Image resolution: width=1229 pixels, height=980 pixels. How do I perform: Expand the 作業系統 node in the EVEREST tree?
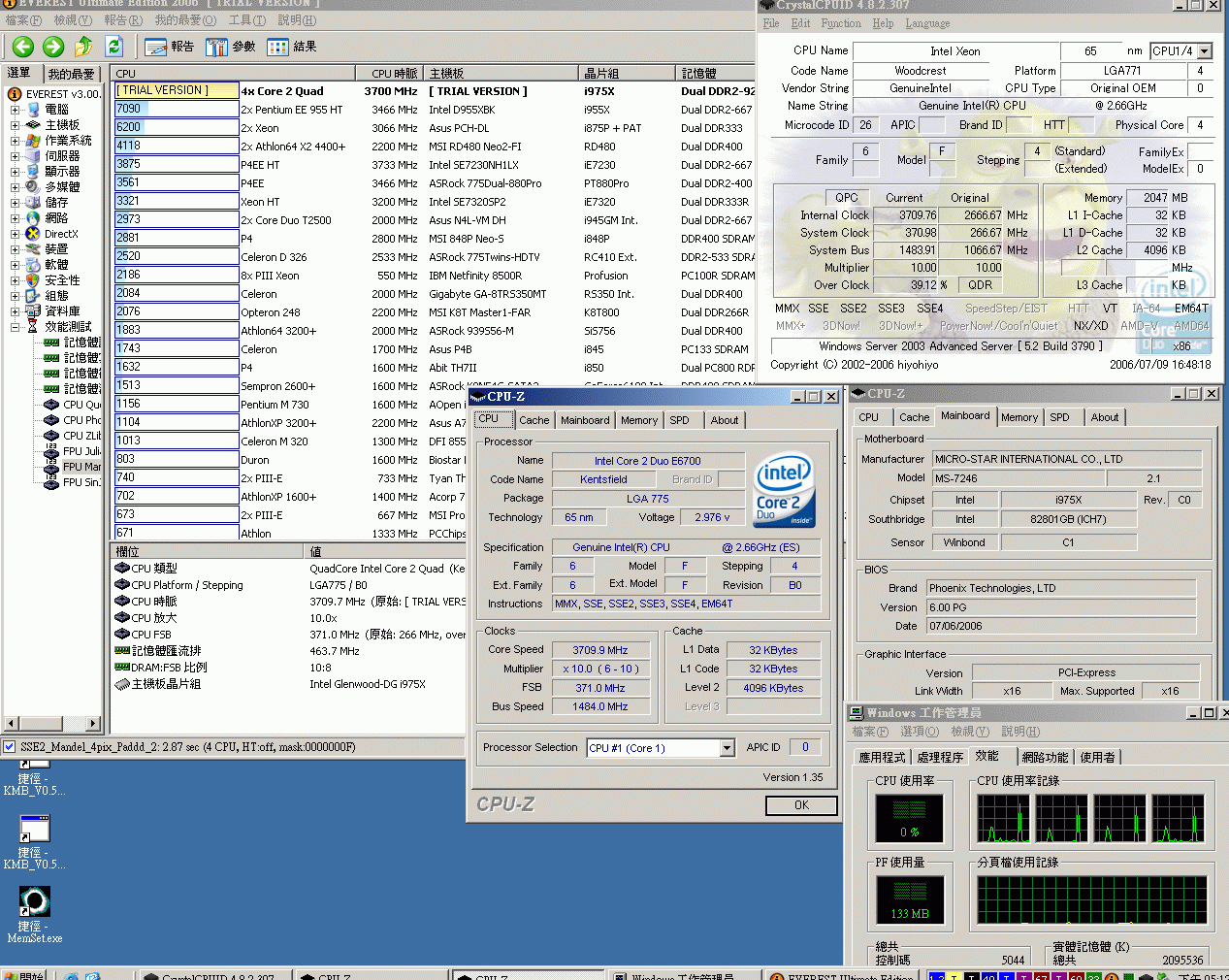tap(16, 141)
